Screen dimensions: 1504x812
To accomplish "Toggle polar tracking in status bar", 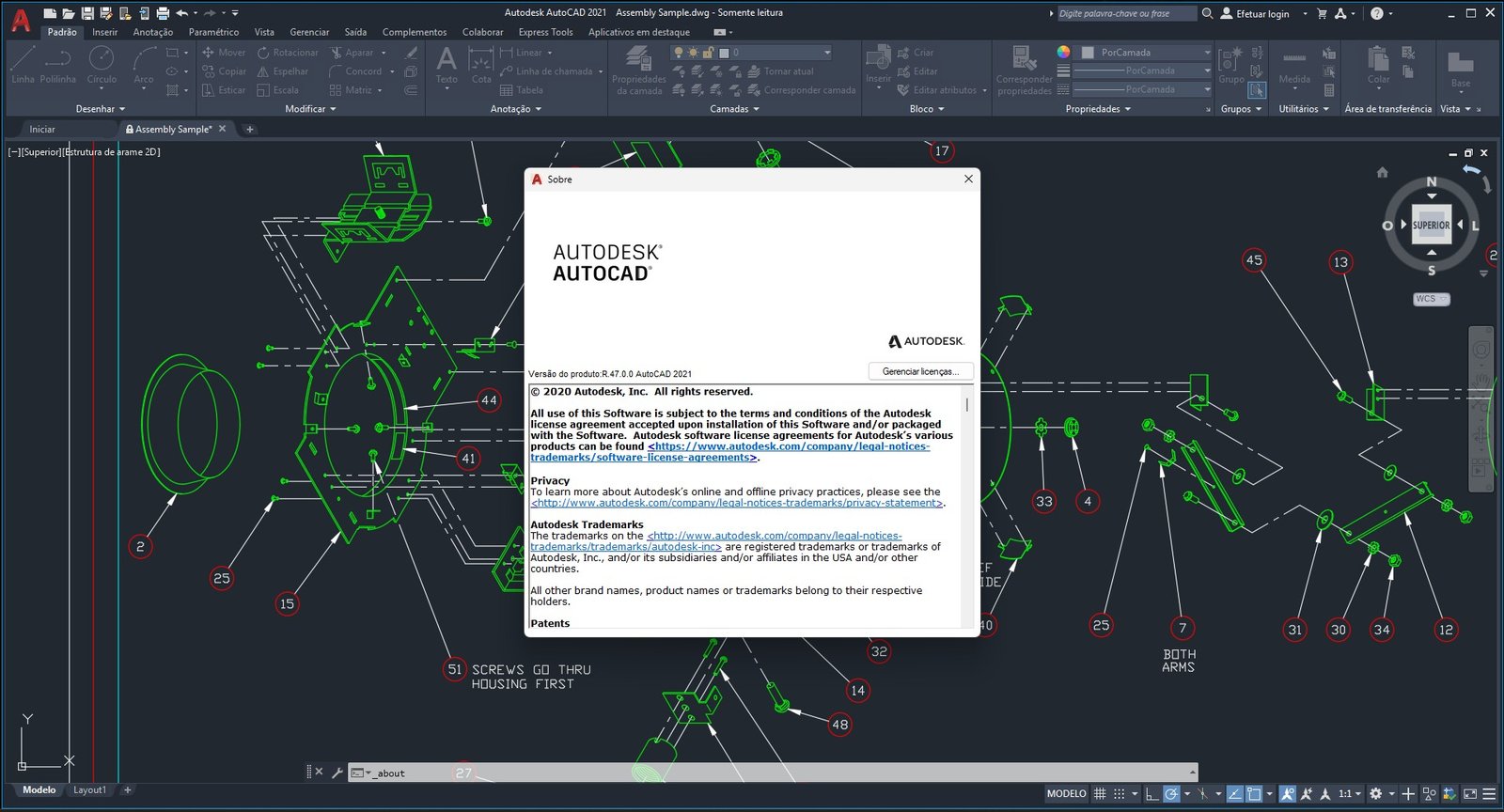I will (1171, 793).
